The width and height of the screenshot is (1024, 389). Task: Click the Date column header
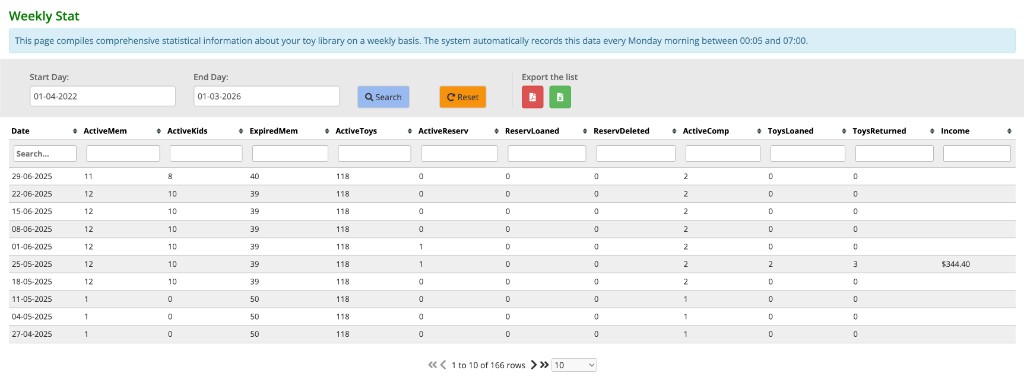21,131
